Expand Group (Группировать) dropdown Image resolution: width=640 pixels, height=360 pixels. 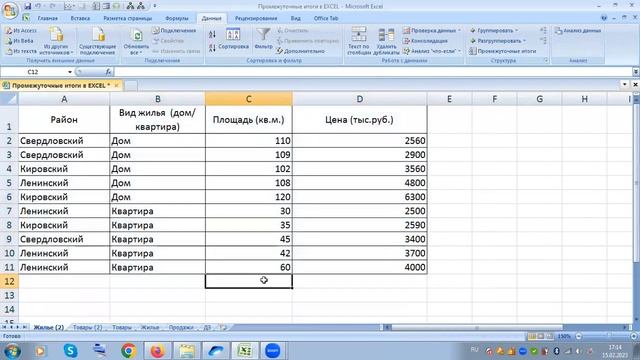(x=516, y=31)
